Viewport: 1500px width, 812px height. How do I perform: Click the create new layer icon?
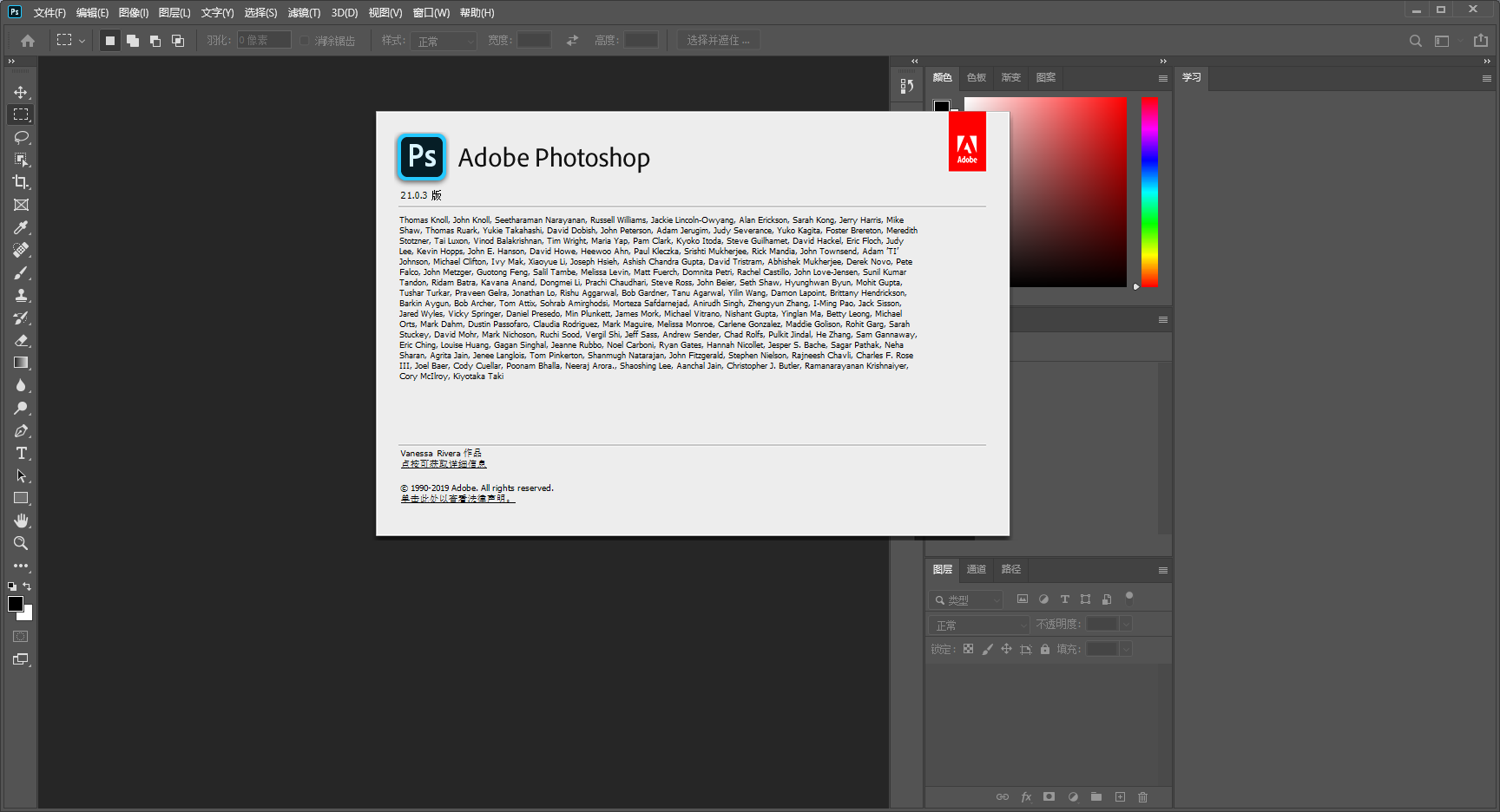1120,796
